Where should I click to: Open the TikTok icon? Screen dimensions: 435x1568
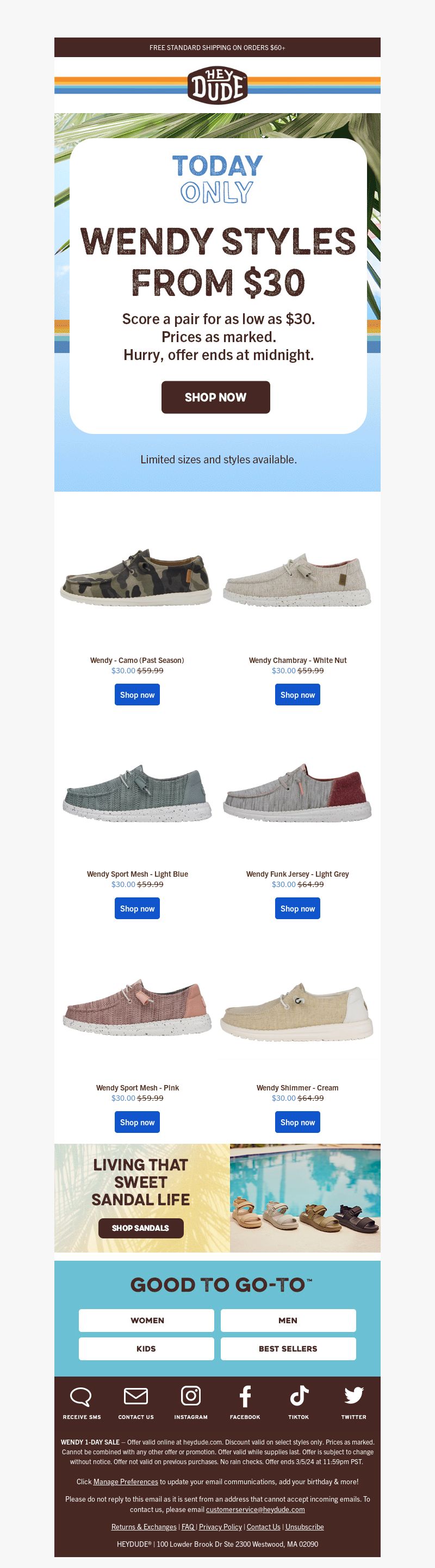coord(299,1395)
